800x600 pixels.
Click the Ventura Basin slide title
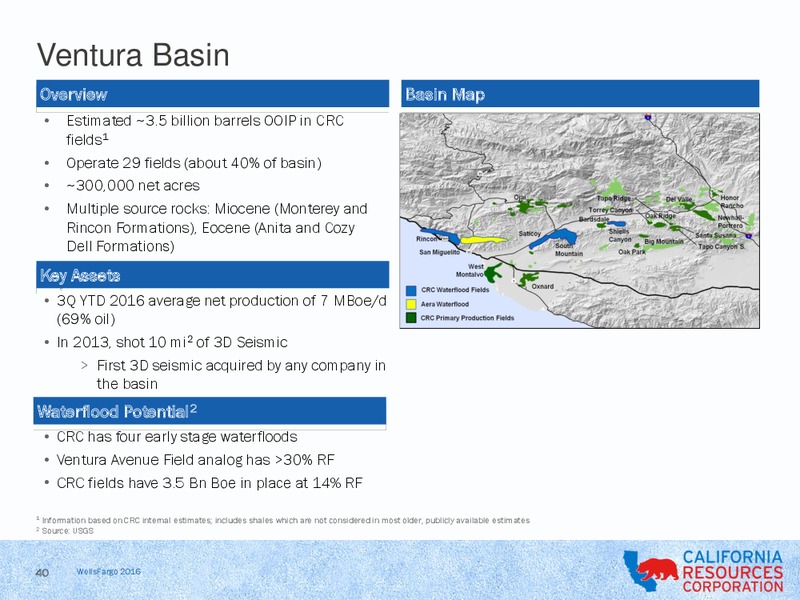click(133, 55)
